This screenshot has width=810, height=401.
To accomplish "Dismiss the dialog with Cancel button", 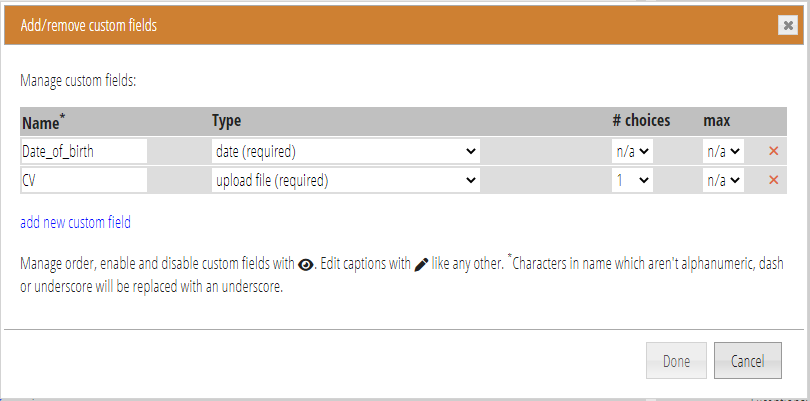I will (747, 361).
